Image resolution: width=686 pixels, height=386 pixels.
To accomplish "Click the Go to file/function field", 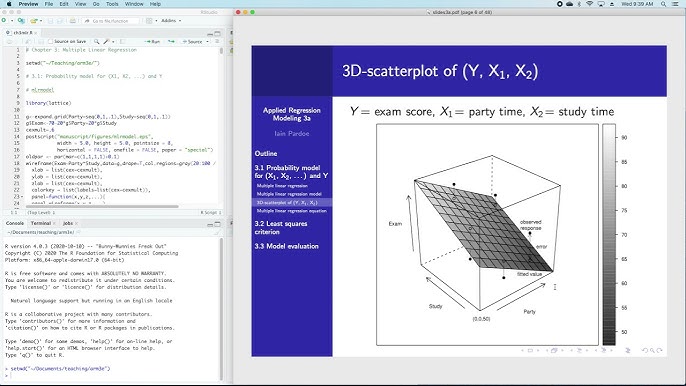I will coord(111,21).
